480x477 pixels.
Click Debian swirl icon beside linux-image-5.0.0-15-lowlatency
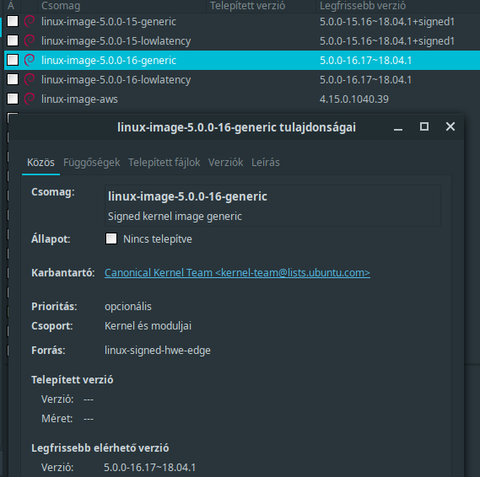(29, 41)
